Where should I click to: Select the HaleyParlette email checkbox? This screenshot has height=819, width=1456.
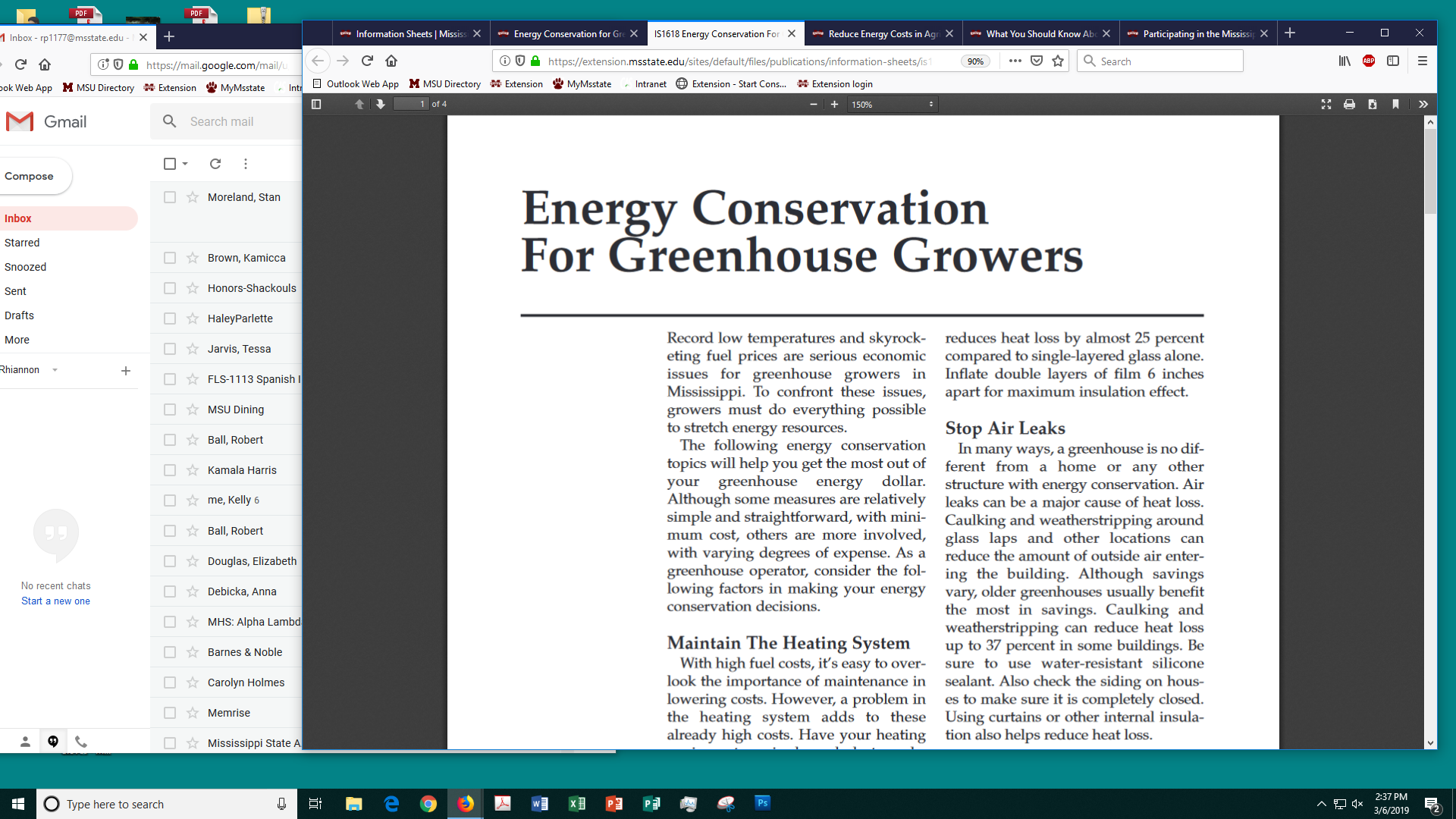coord(170,318)
